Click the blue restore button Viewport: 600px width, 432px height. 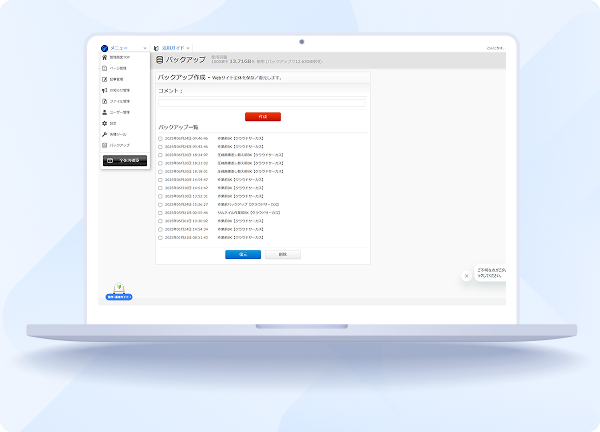pyautogui.click(x=243, y=254)
